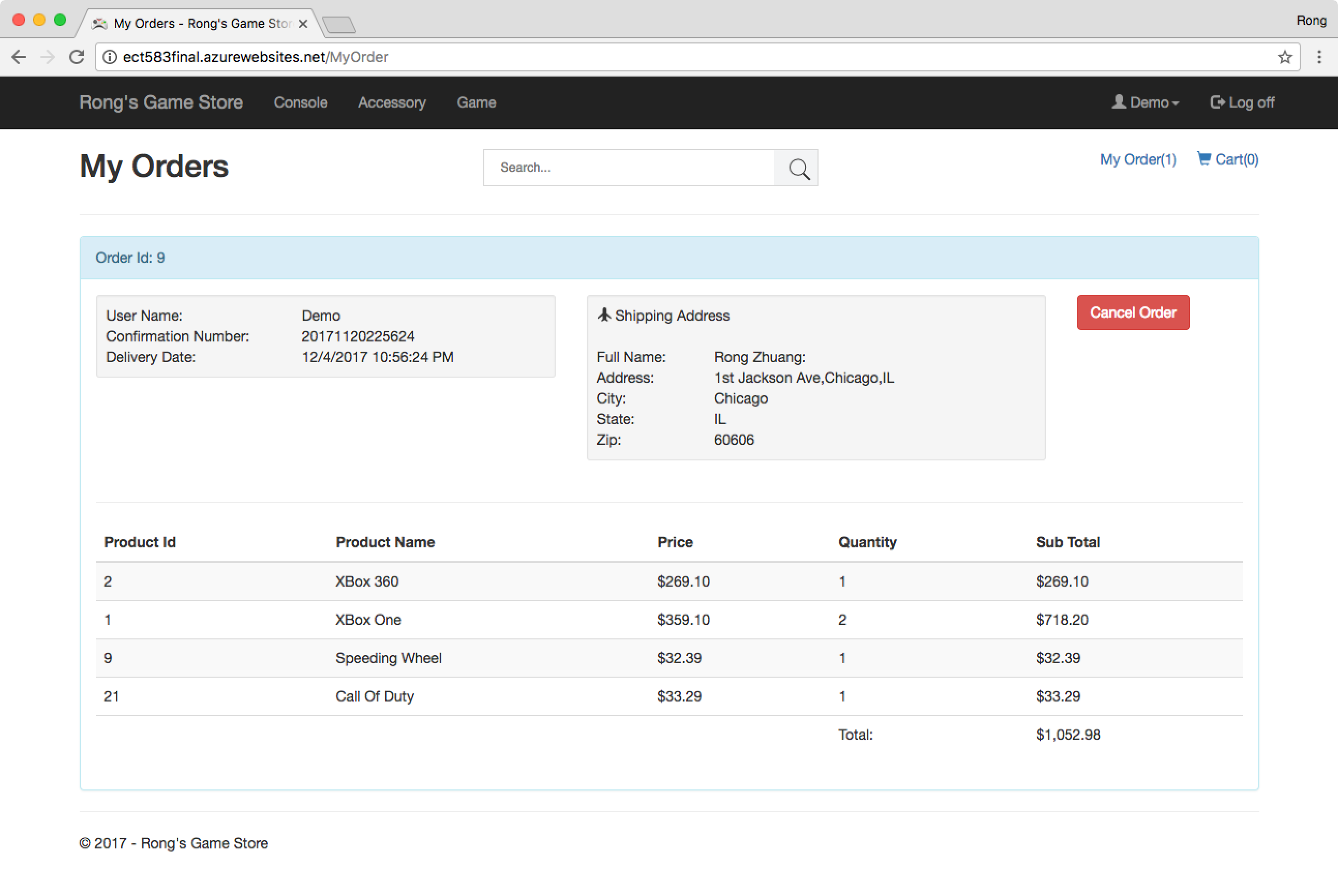
Task: Click the Sub Total column header
Action: 1067,542
